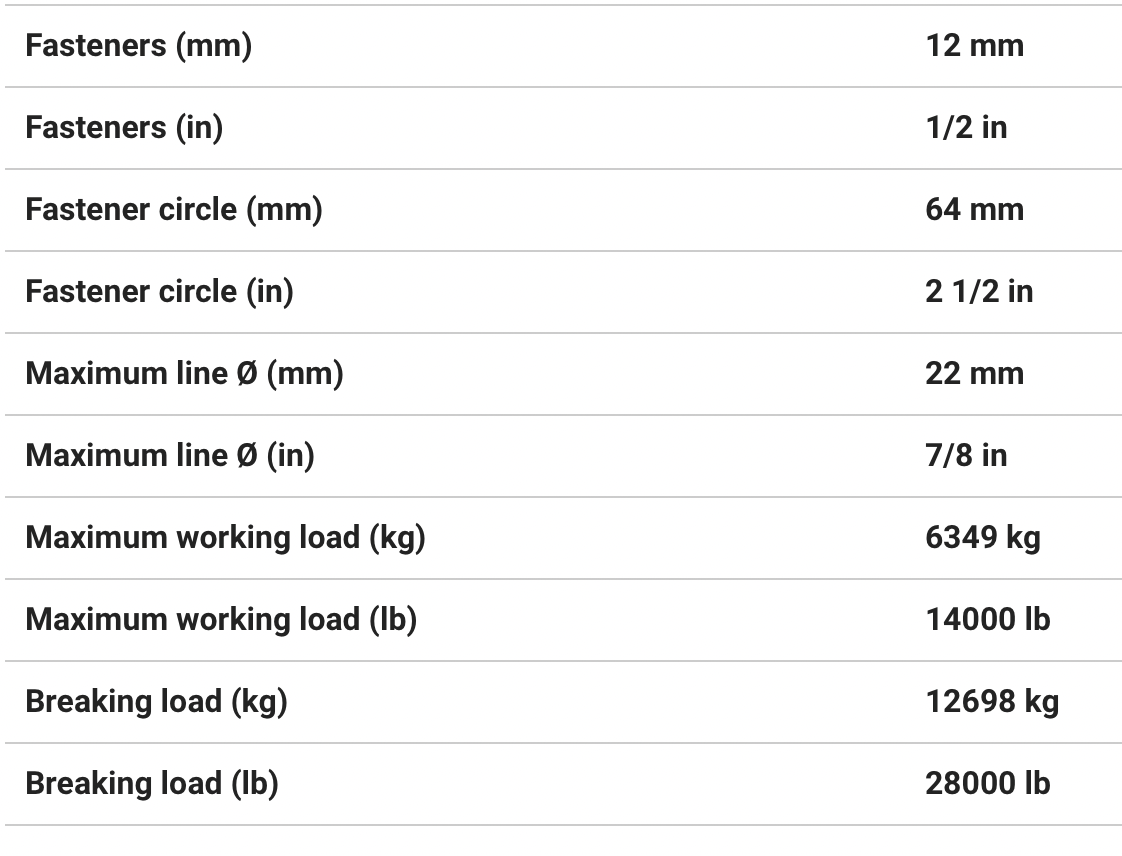Viewport: 1122px width, 856px height.
Task: Select the '7/8 in' line diameter value
Action: tap(966, 456)
